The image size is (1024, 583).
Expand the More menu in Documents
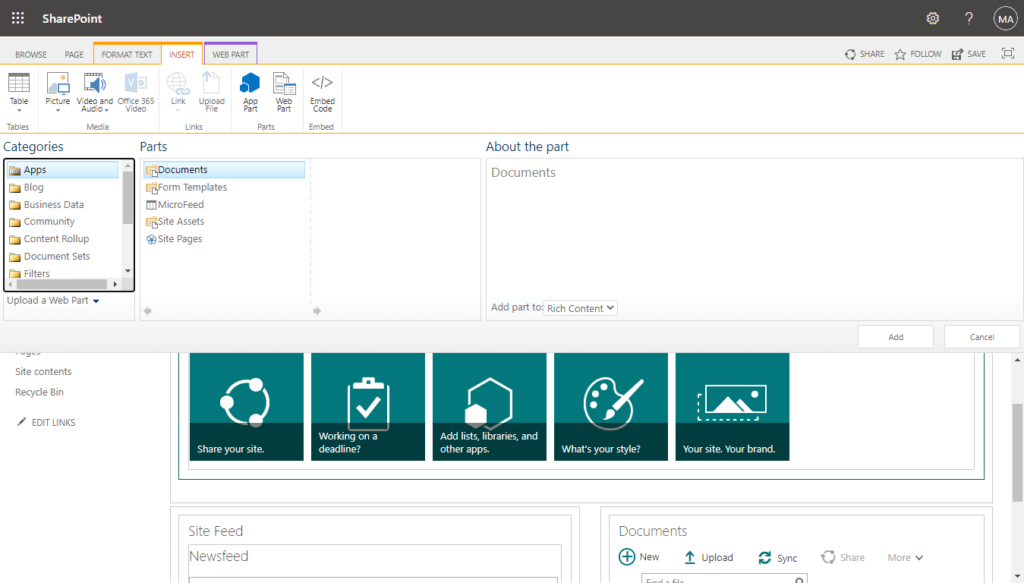click(x=905, y=558)
